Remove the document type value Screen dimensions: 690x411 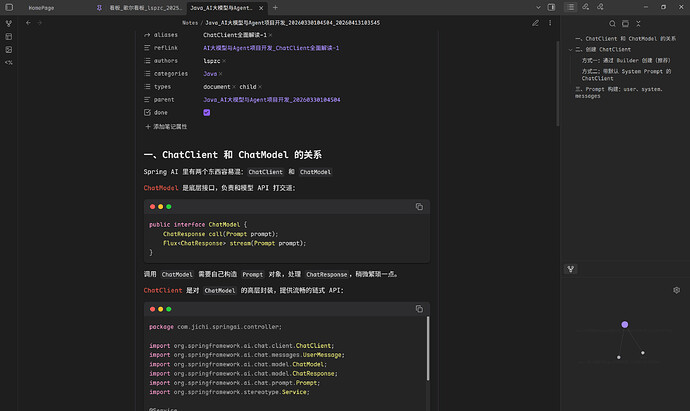(x=234, y=87)
